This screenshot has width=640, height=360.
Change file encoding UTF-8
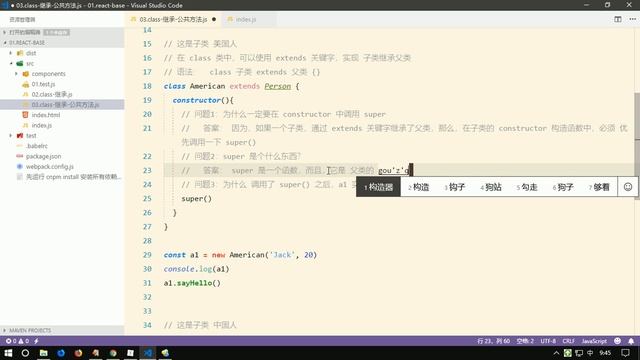[x=548, y=341]
